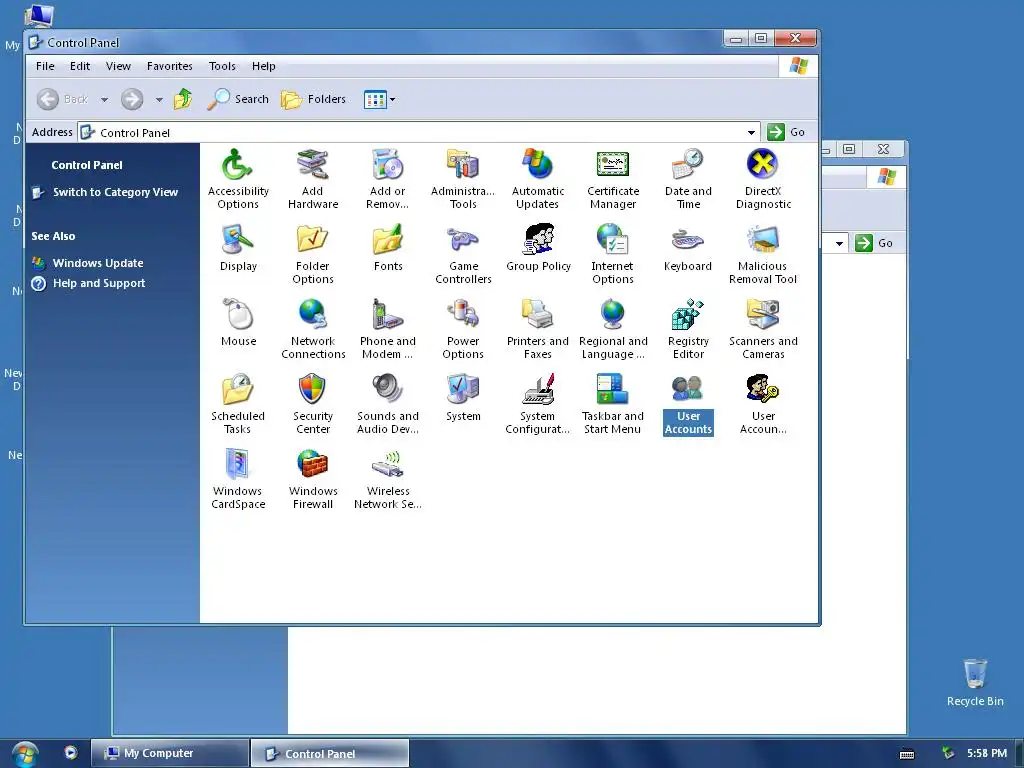Click the media player quick launch icon
This screenshot has width=1024, height=768.
pyautogui.click(x=71, y=752)
